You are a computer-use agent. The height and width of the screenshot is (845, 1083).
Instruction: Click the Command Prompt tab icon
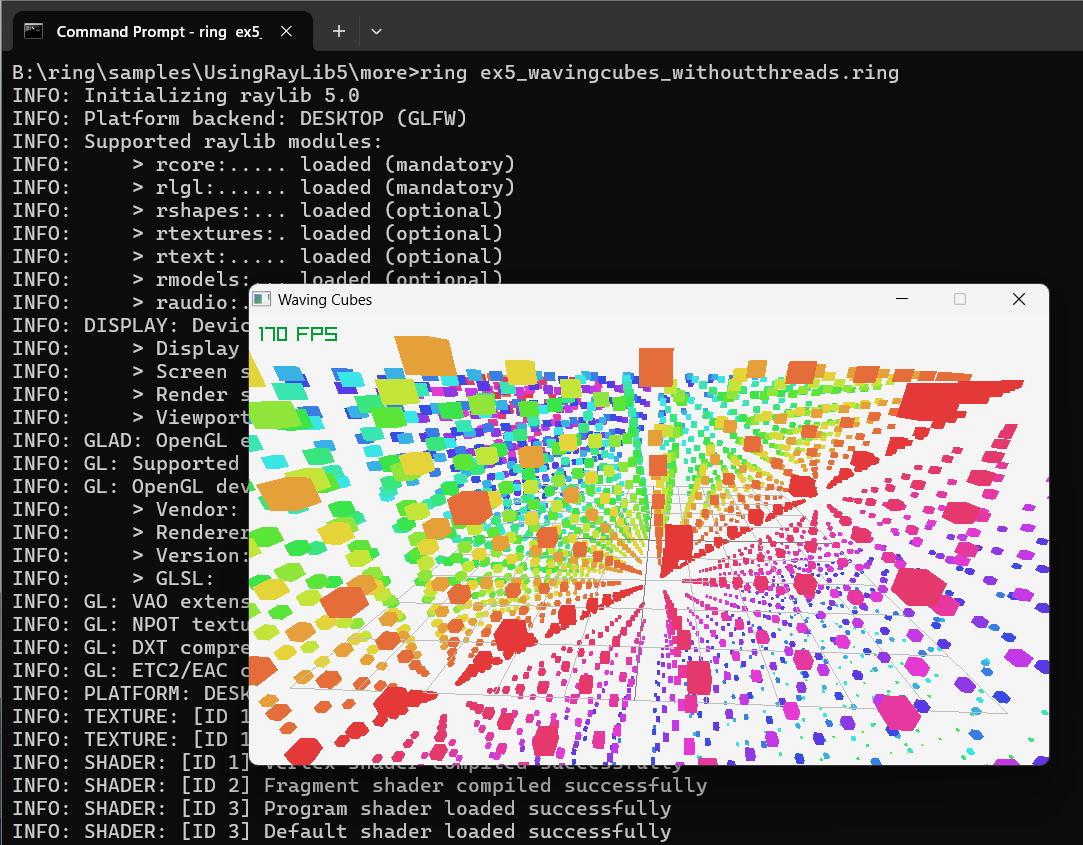pyautogui.click(x=34, y=31)
